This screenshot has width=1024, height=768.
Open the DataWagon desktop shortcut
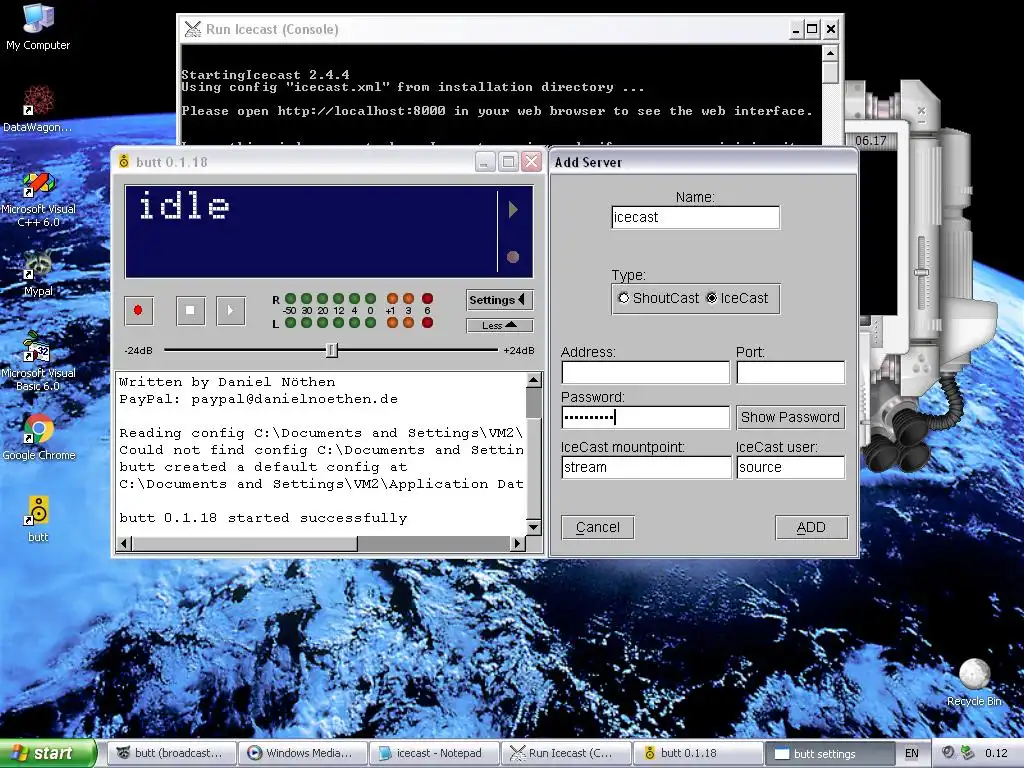(x=38, y=108)
